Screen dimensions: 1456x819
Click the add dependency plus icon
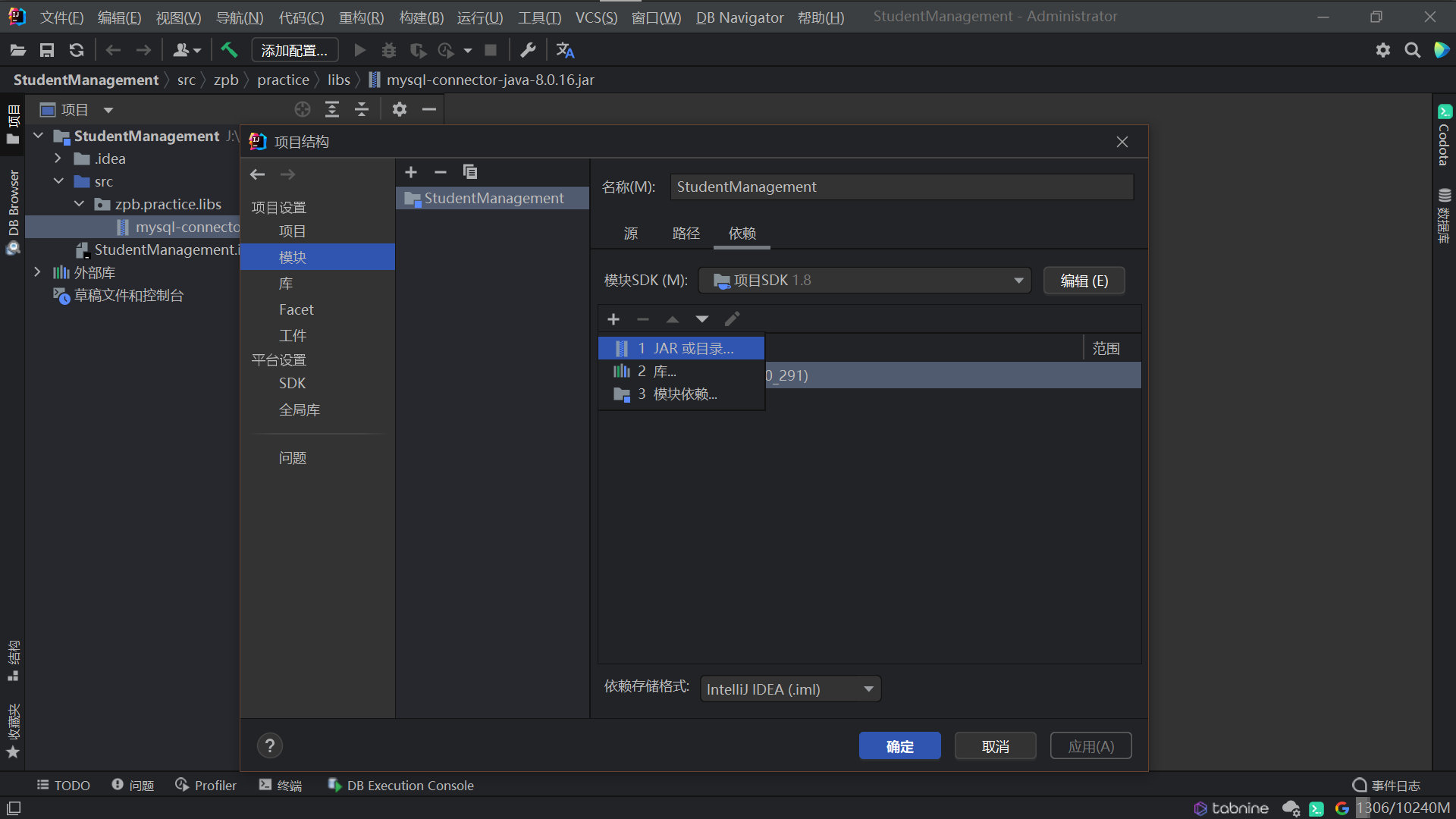pos(613,319)
